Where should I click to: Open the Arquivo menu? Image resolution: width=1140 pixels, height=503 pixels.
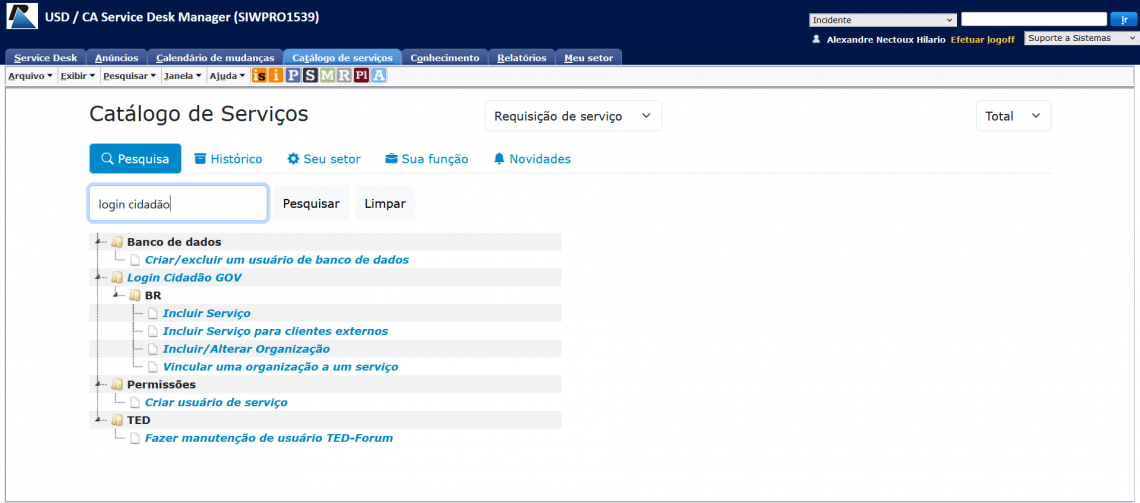(x=30, y=76)
